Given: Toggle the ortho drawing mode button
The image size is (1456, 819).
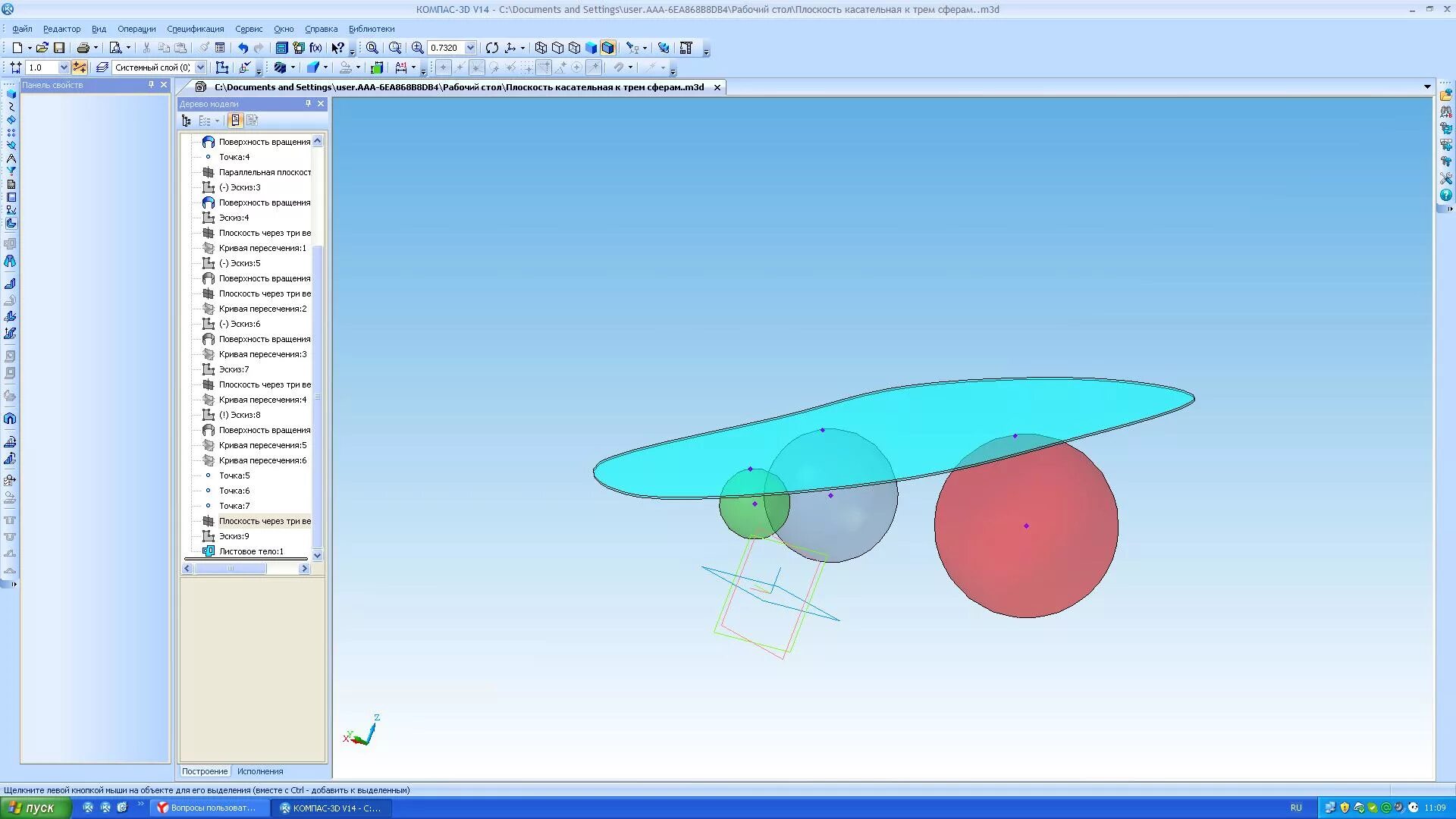Looking at the screenshot, I should (80, 67).
